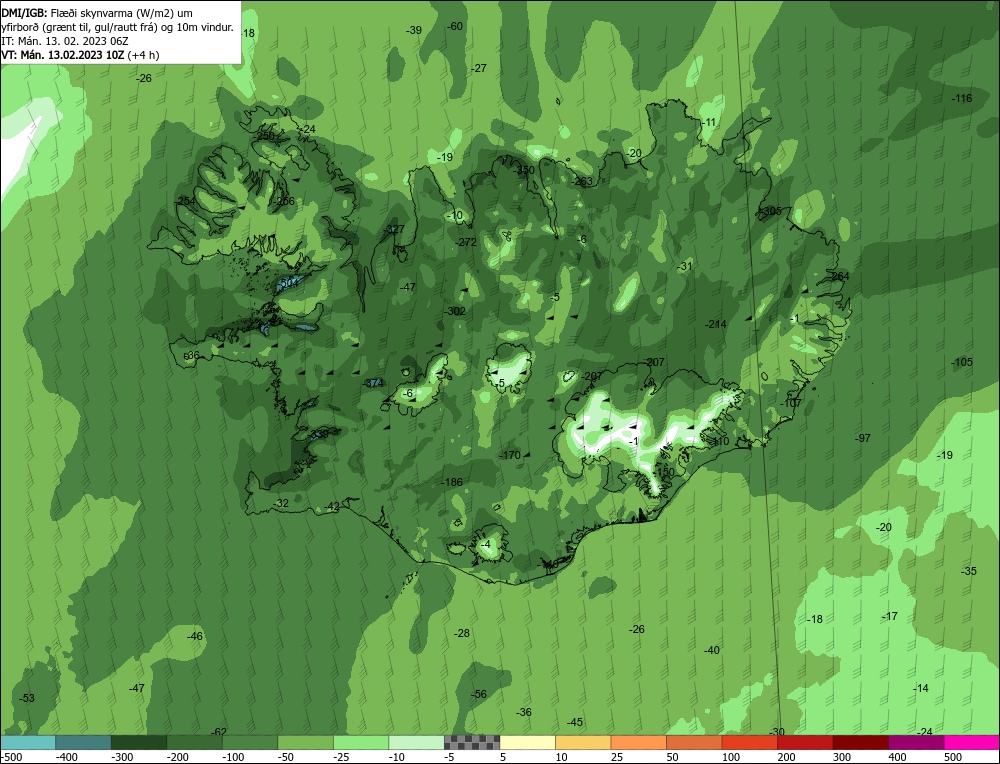Click the -35 value near the right edge
Viewport: 1000px width, 764px height.
(969, 571)
